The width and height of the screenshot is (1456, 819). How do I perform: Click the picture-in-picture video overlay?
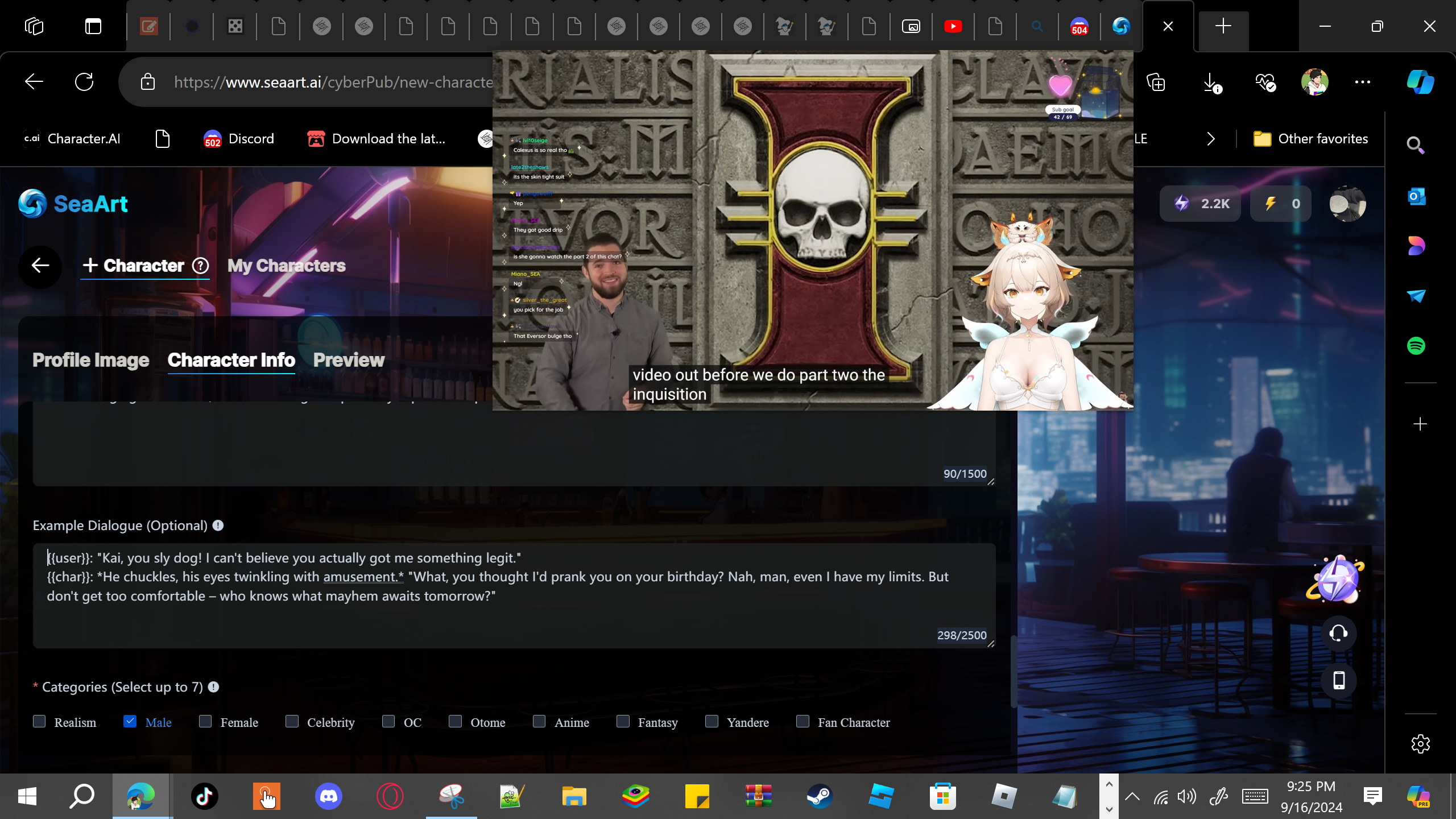[x=813, y=230]
